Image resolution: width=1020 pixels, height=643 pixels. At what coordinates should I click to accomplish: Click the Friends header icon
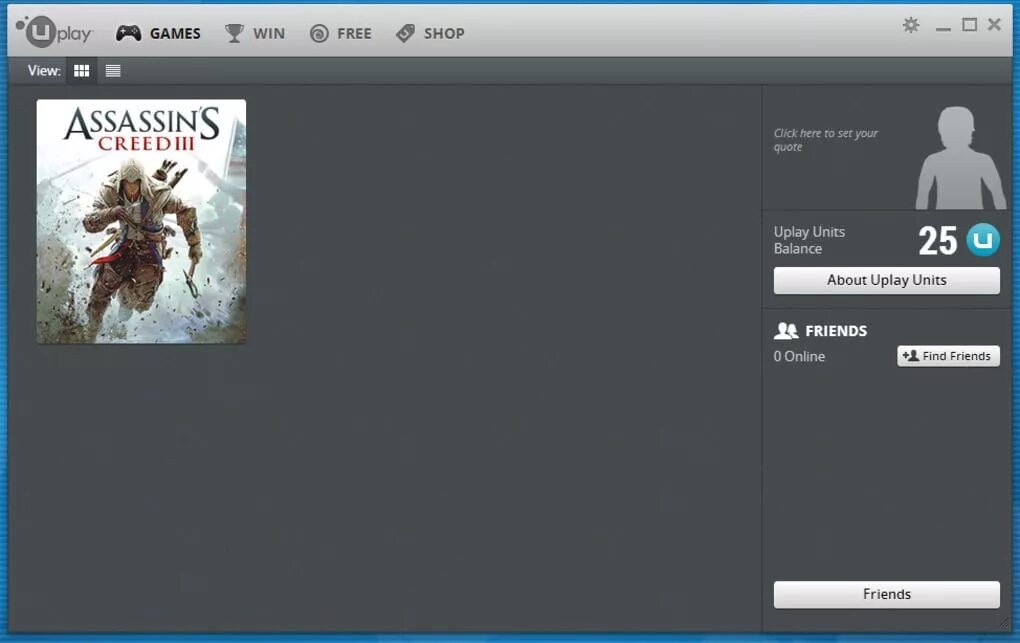click(786, 331)
